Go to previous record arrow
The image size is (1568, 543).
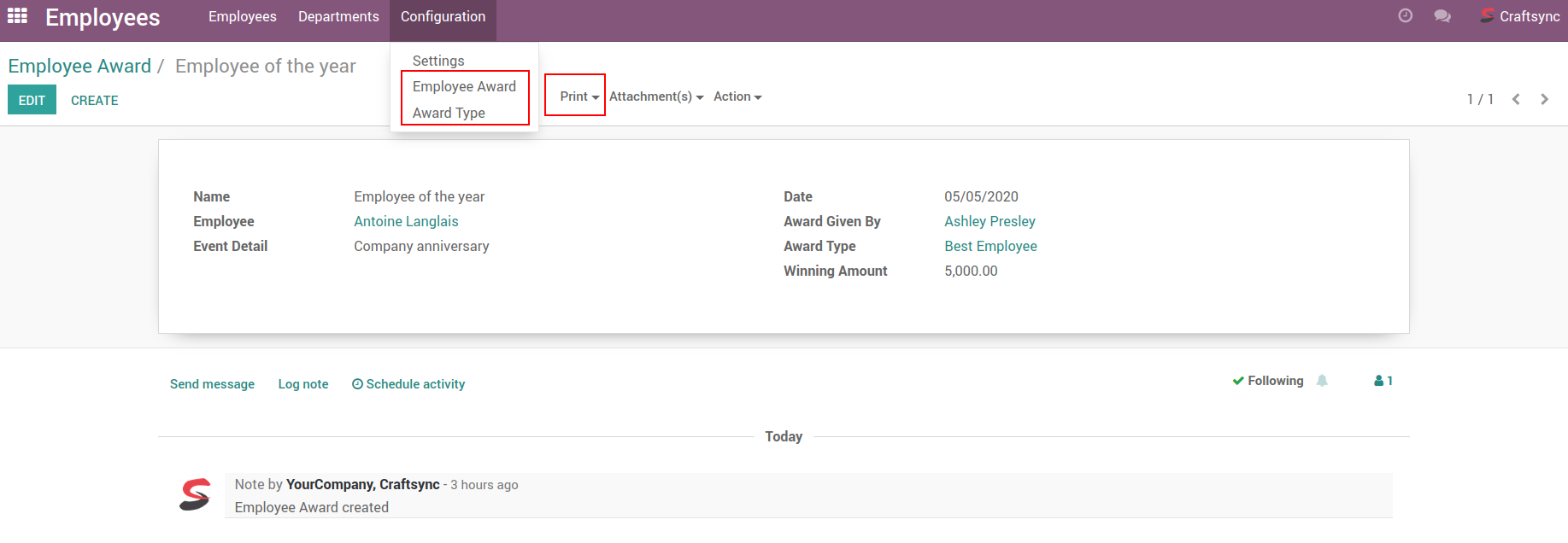(x=1516, y=99)
